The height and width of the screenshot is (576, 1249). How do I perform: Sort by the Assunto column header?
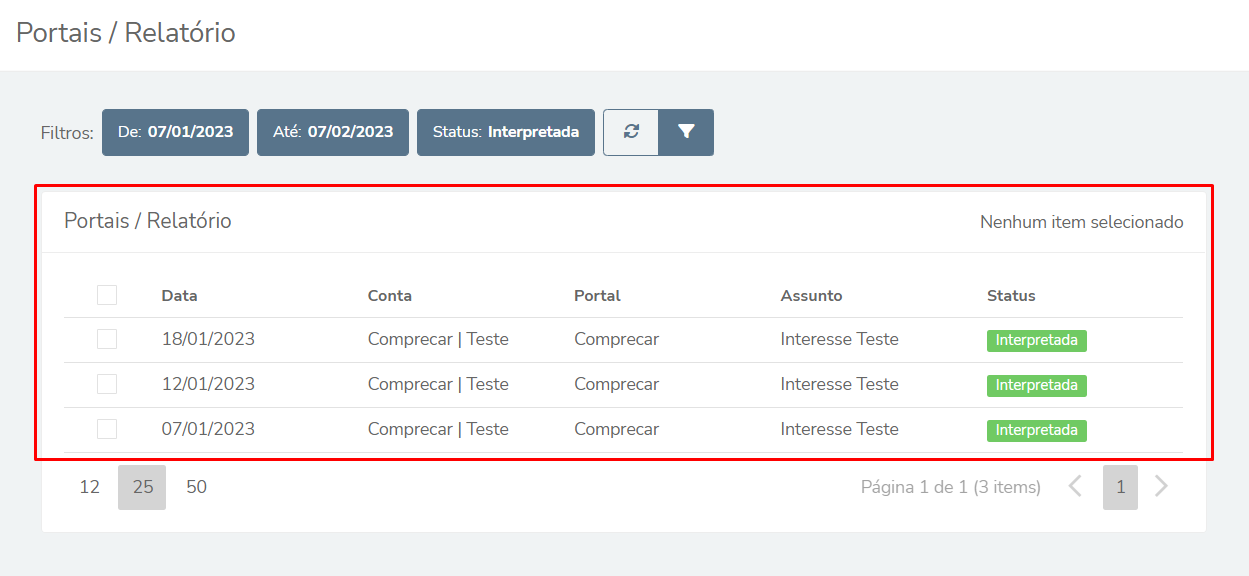pyautogui.click(x=812, y=296)
